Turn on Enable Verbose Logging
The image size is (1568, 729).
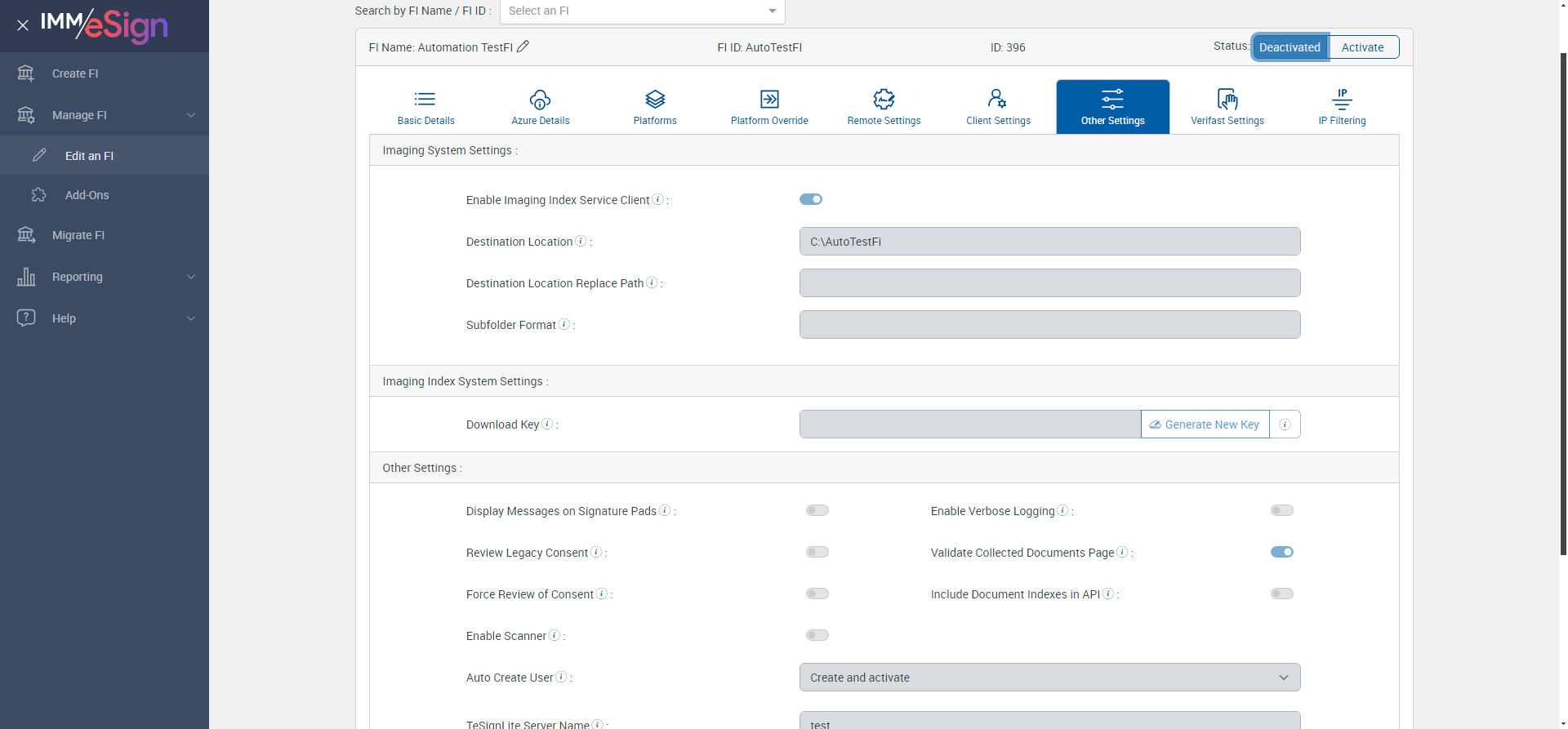1281,510
